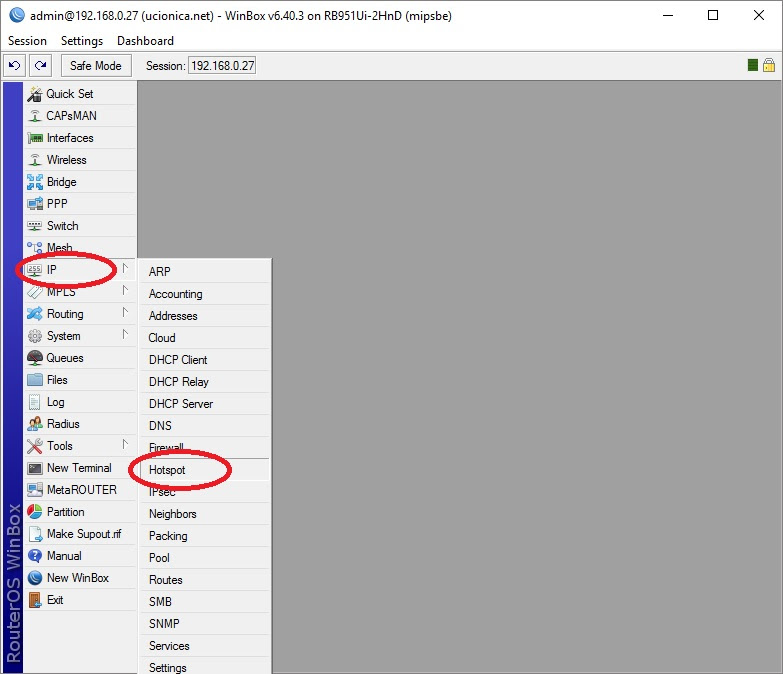The height and width of the screenshot is (674, 783).
Task: Expand the MPLS submenu
Action: click(80, 292)
